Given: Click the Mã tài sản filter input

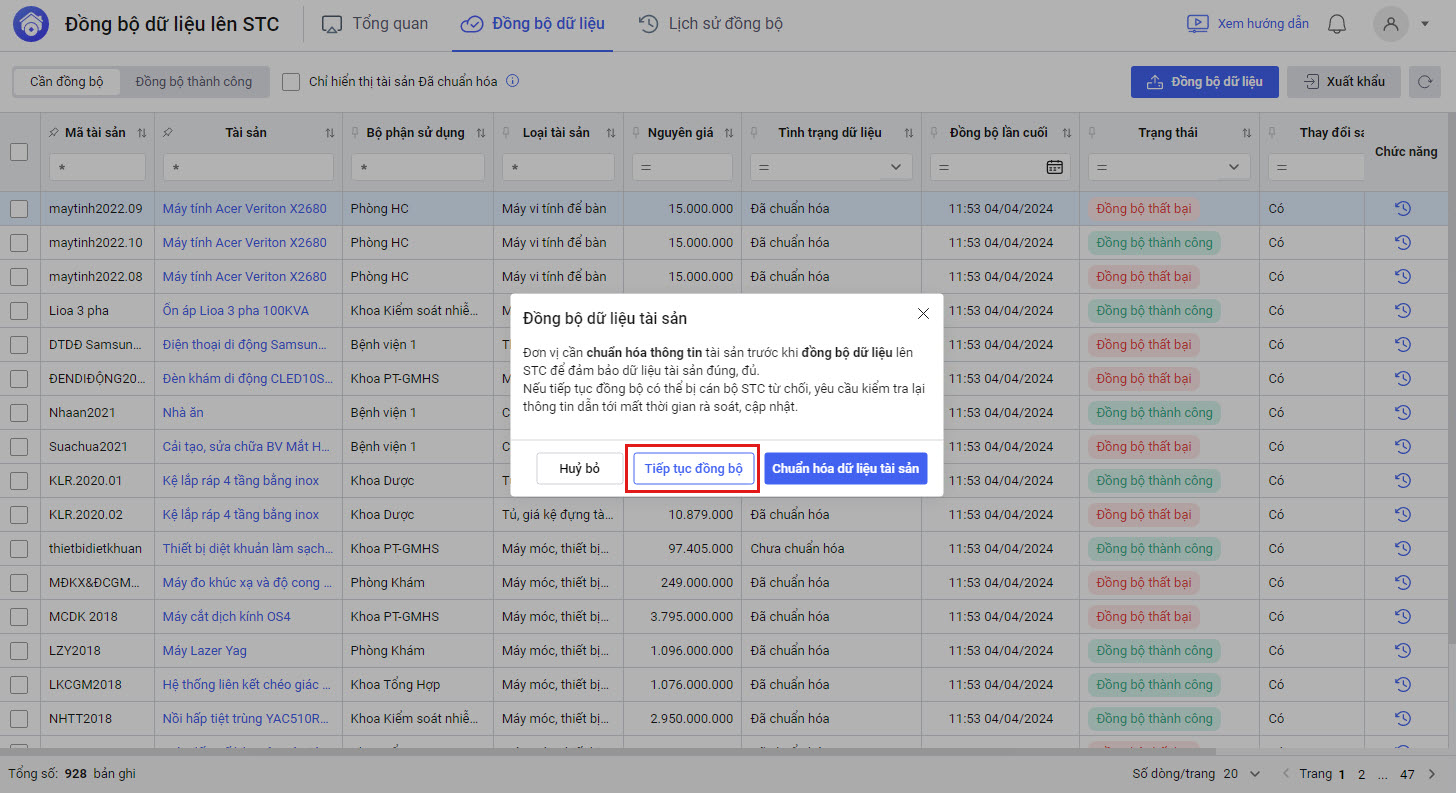Looking at the screenshot, I should [x=97, y=167].
